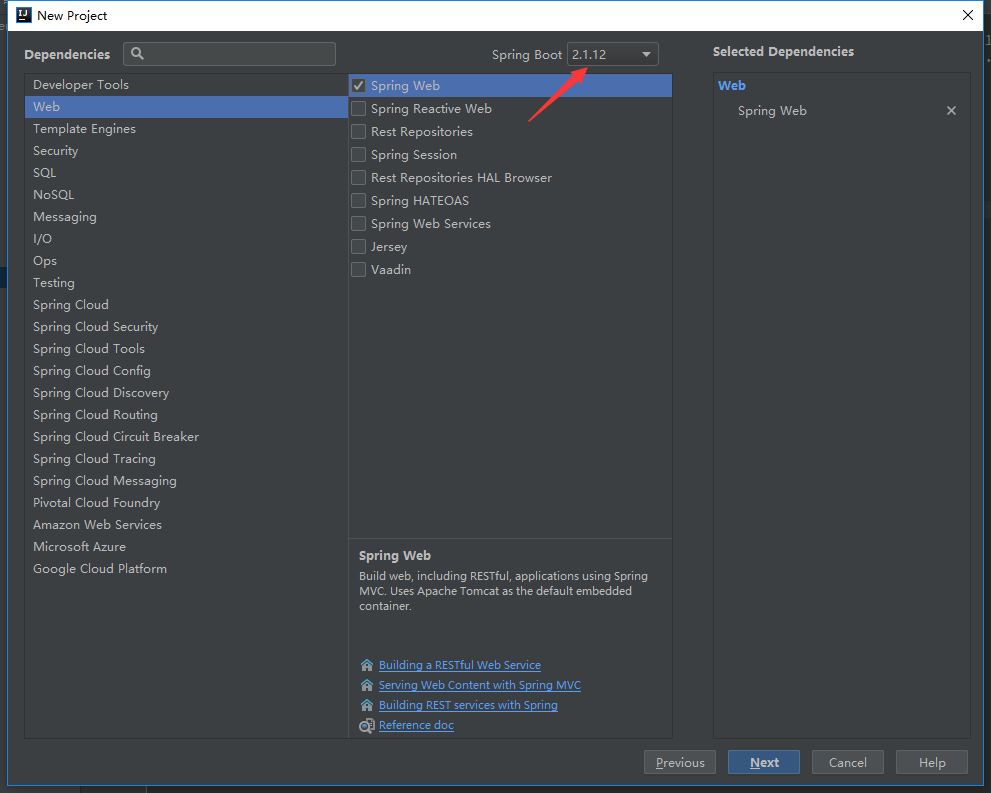Open Building a RESTful Web Service guide
This screenshot has width=991, height=793.
pos(459,665)
